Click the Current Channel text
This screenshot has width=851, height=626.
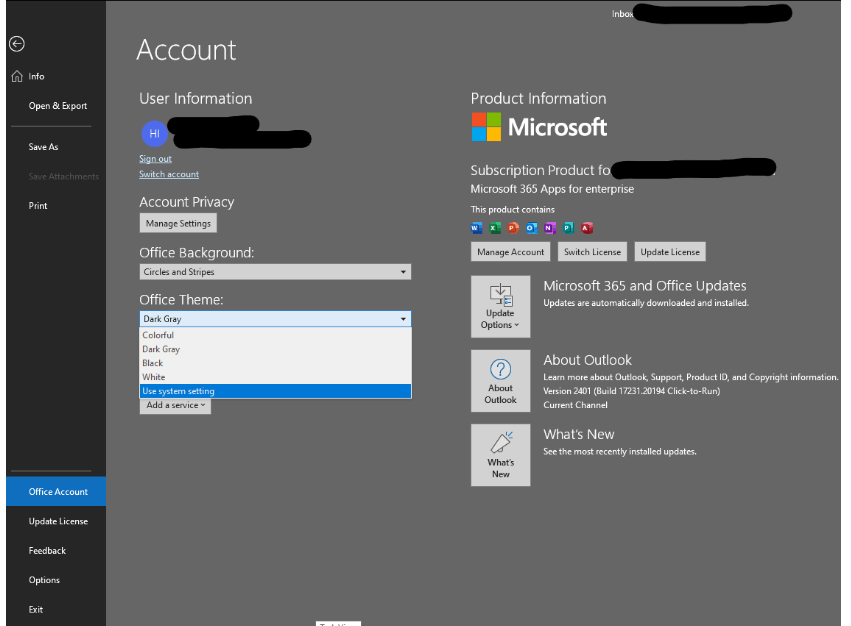point(575,405)
